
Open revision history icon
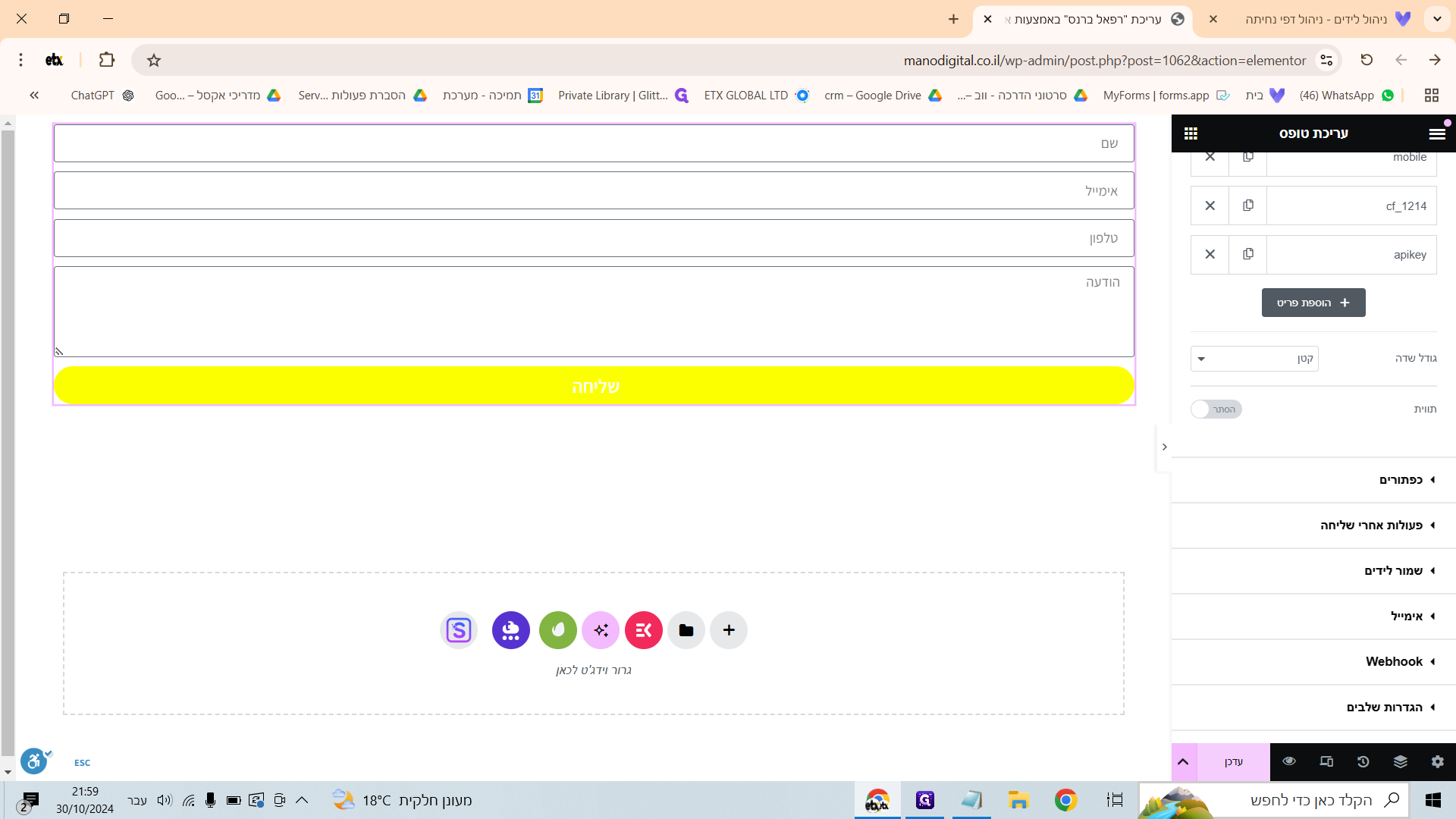click(1363, 761)
